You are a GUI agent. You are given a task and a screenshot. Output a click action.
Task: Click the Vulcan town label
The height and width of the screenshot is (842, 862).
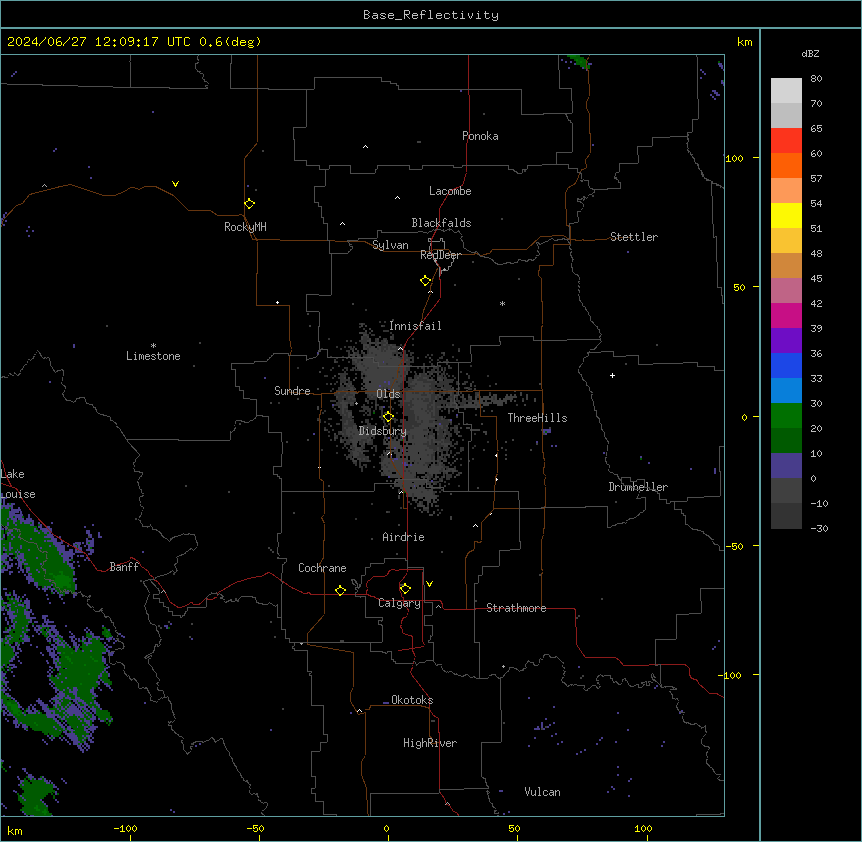coord(542,792)
